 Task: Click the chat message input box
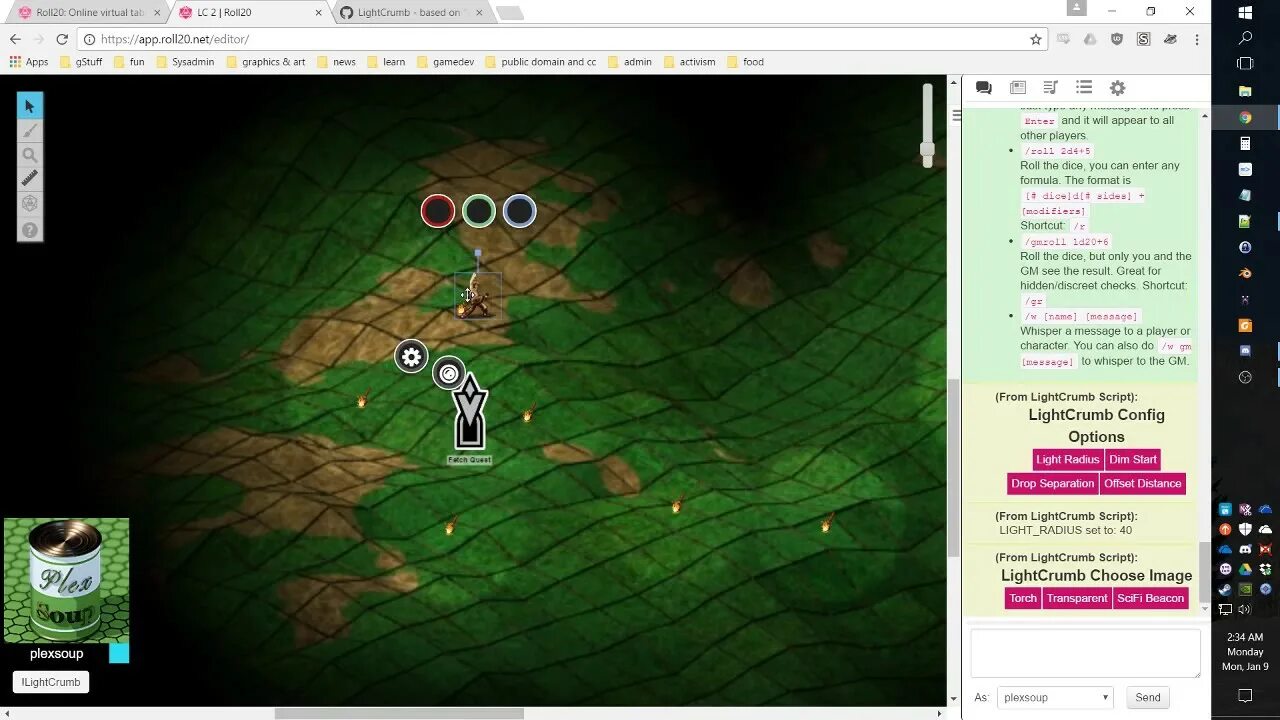click(x=1085, y=653)
